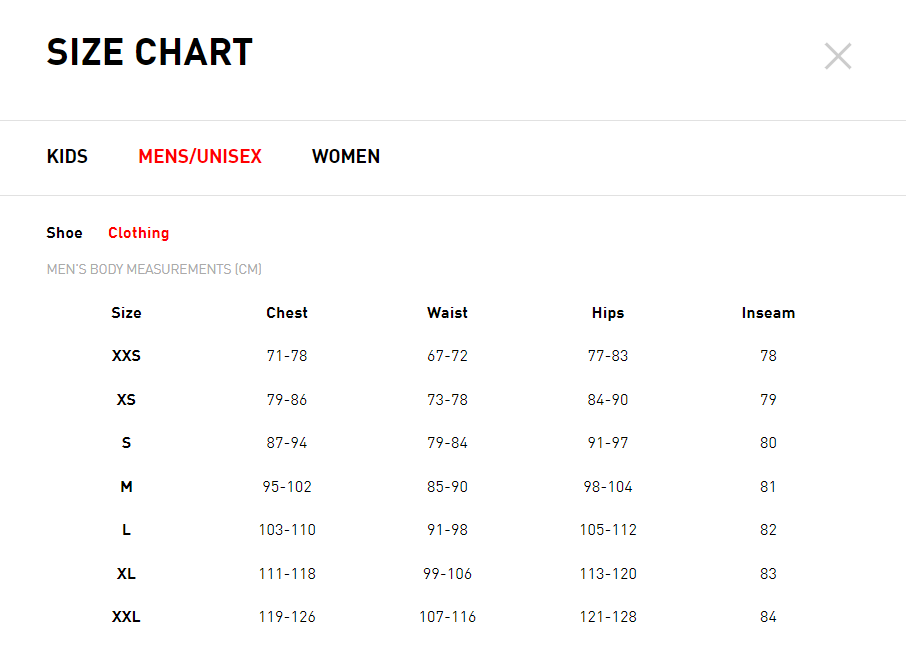The width and height of the screenshot is (906, 647).
Task: Select the XXL size row label
Action: click(x=127, y=616)
